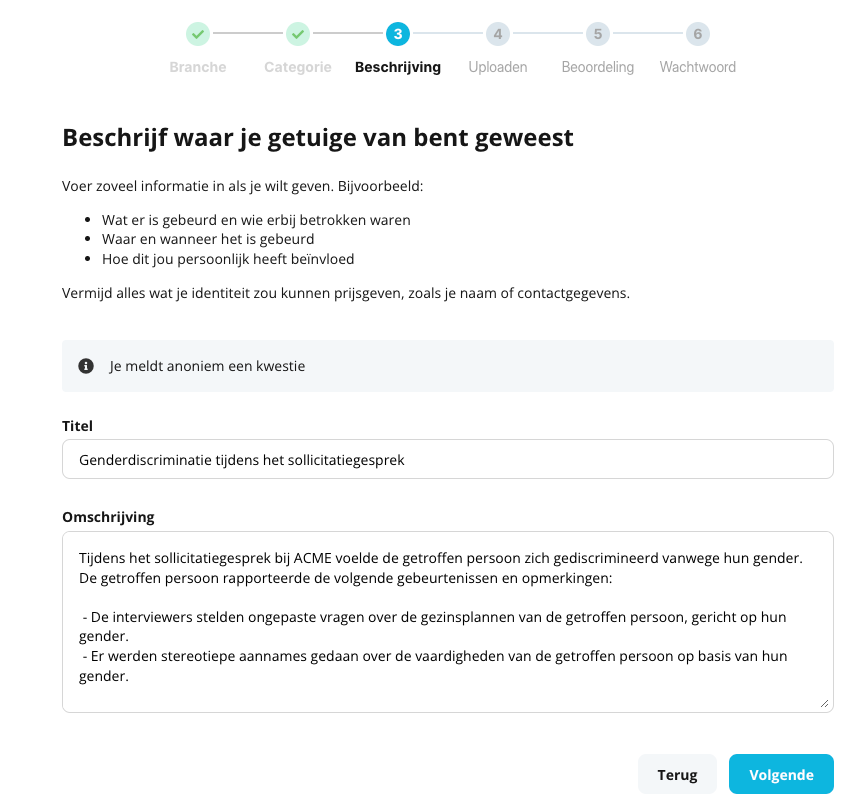Screen dimensions: 855x800
Task: Click the 'Je meldt anoniem een kwestie' banner
Action: (448, 366)
